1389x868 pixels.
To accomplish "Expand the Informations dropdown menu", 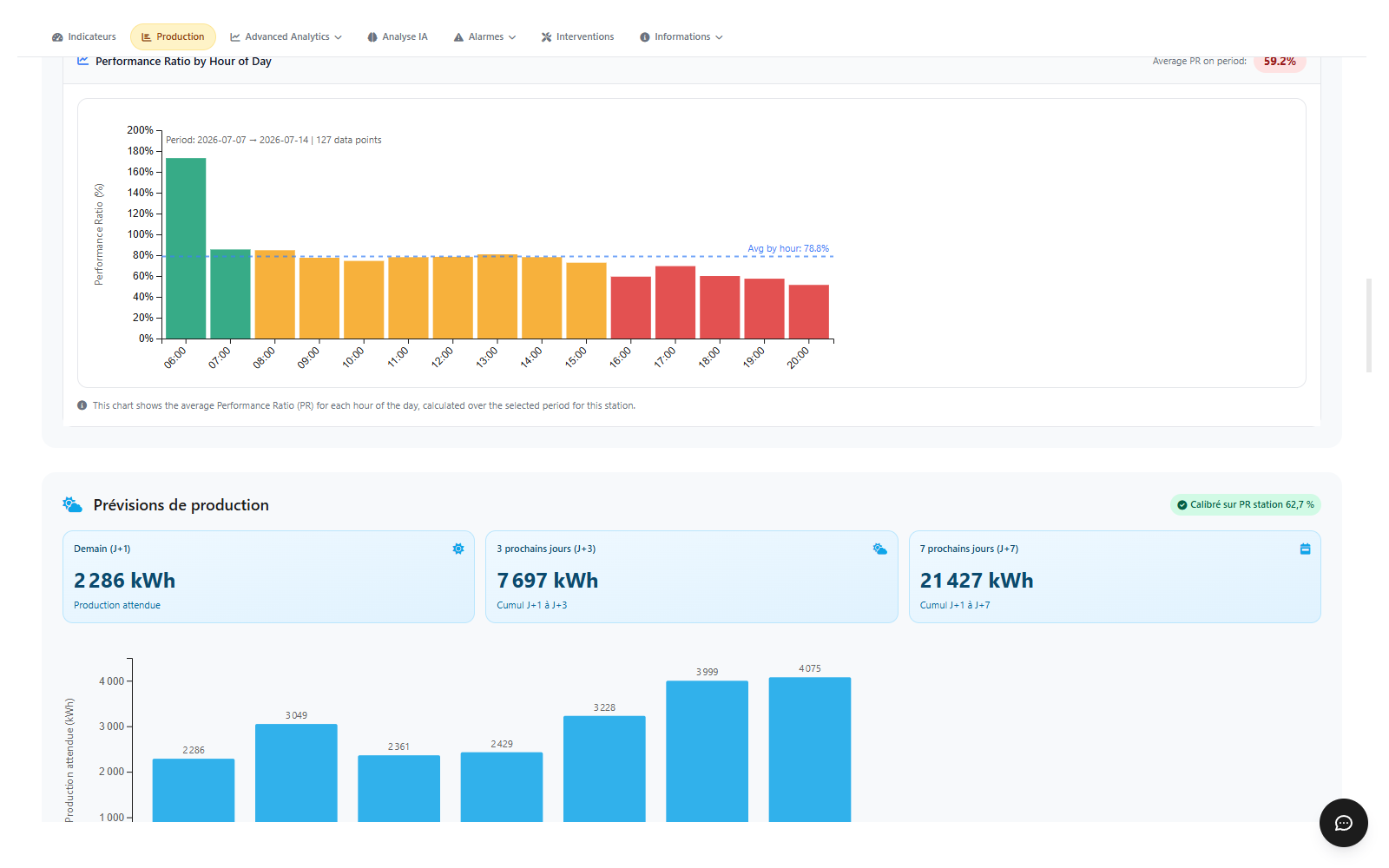I will click(681, 36).
